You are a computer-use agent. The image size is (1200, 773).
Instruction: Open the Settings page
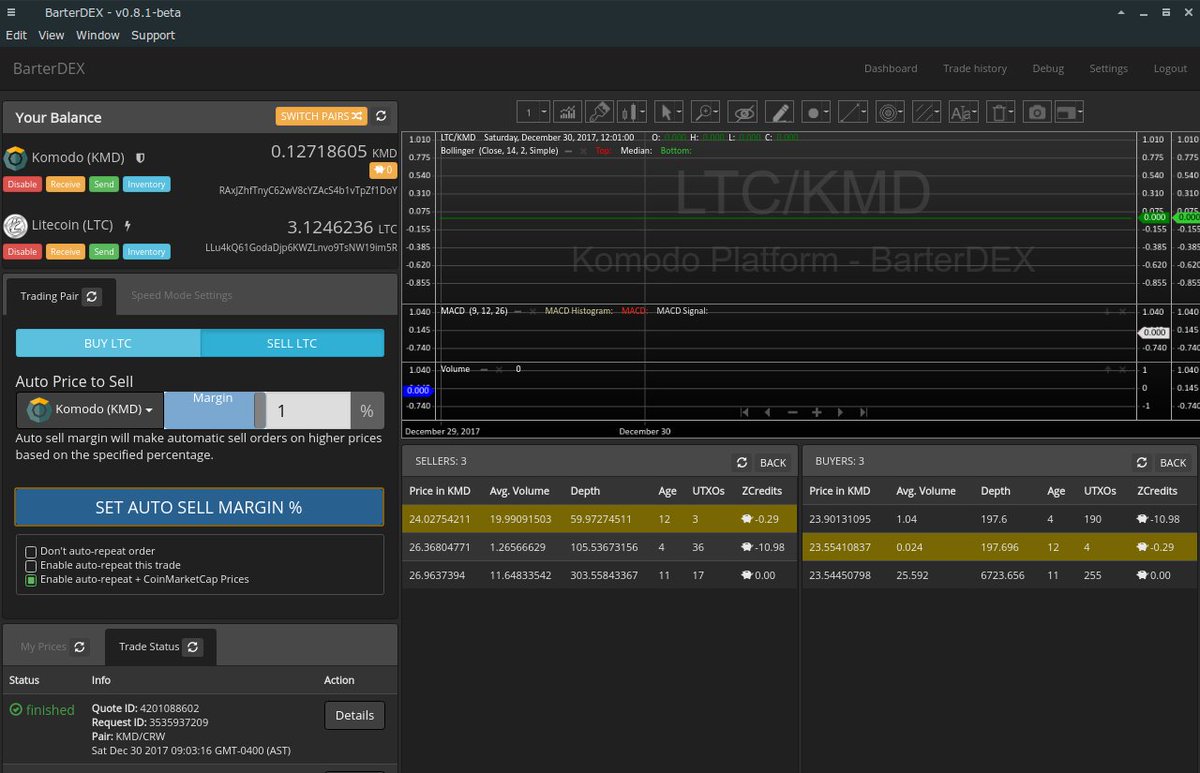coord(1108,69)
